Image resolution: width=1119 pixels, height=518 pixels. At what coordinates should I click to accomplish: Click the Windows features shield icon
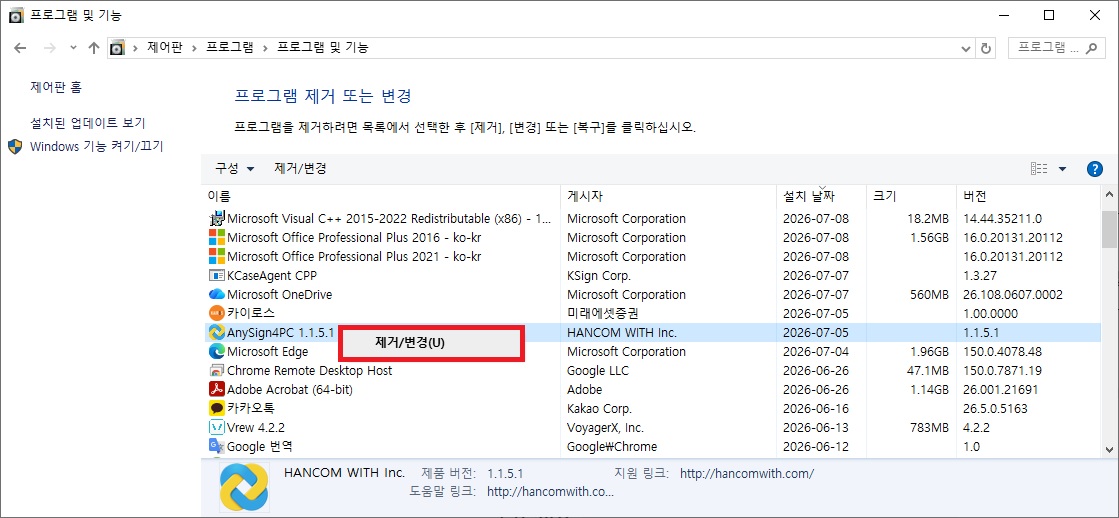[15, 146]
